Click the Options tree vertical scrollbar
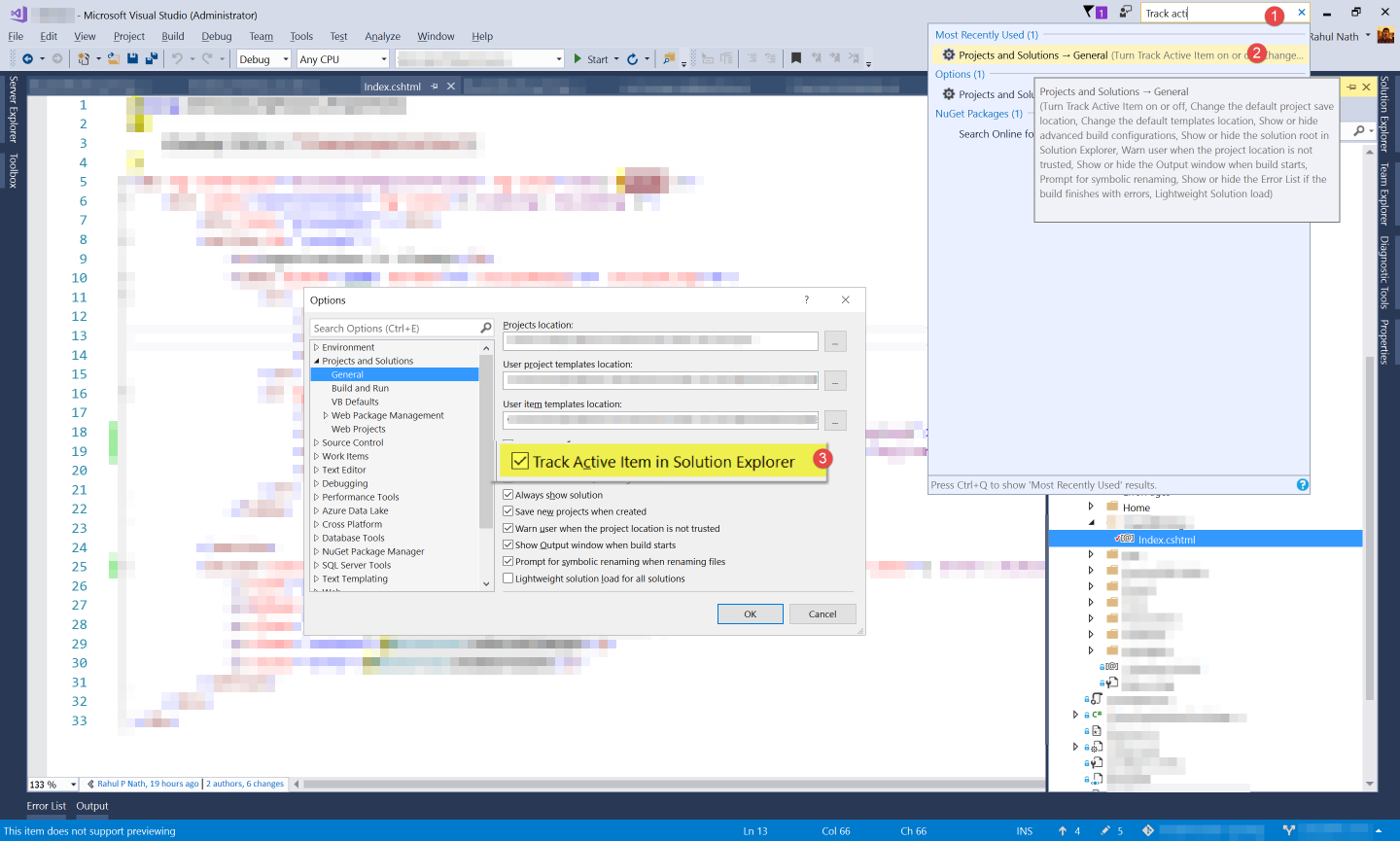This screenshot has height=841, width=1400. (486, 465)
